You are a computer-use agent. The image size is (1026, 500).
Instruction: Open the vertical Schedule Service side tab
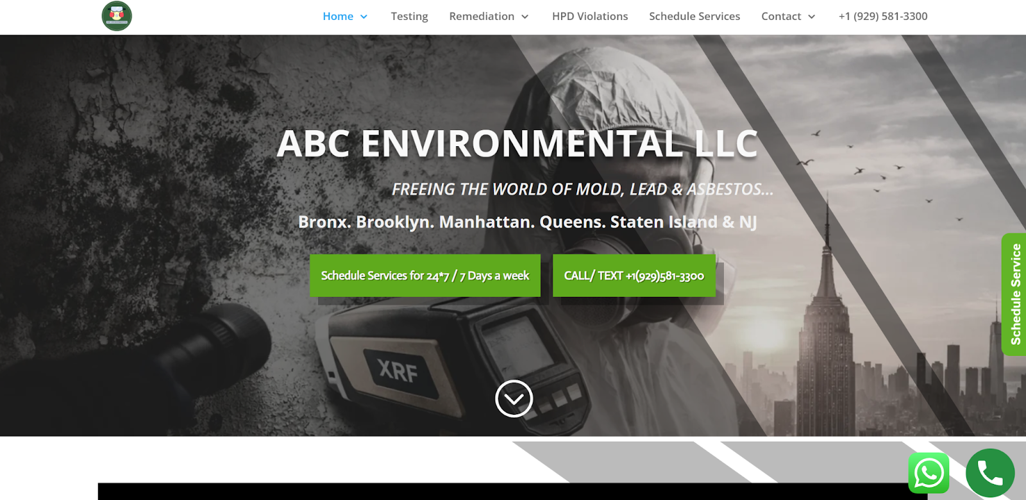1014,294
